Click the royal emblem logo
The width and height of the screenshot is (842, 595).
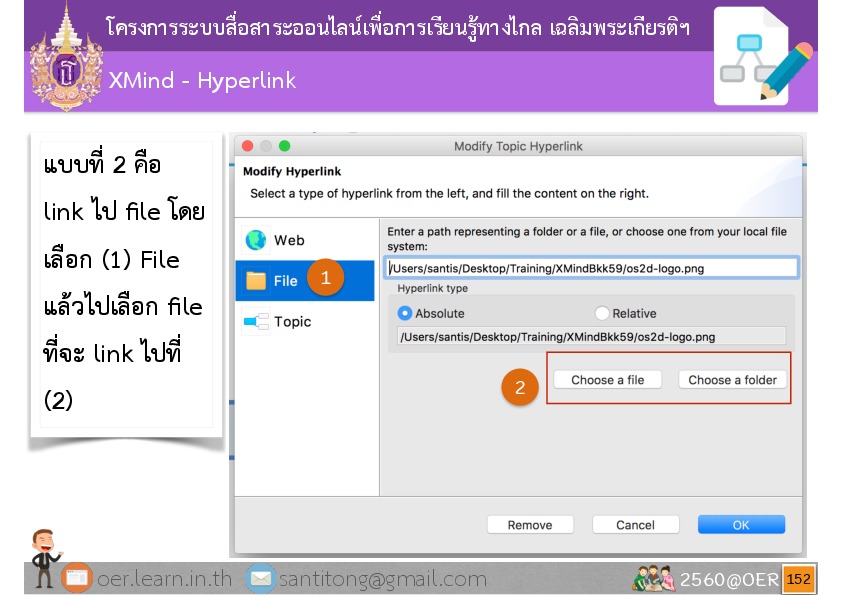(x=65, y=60)
